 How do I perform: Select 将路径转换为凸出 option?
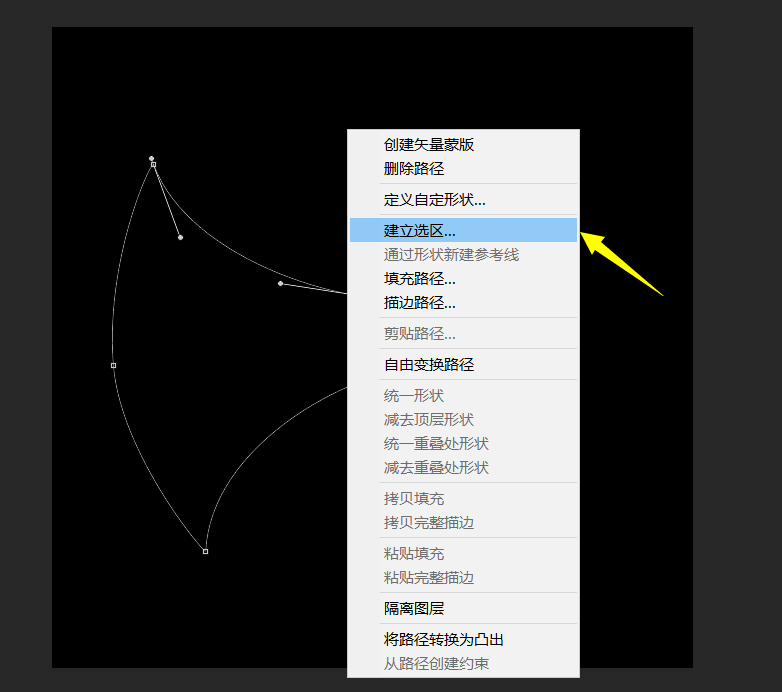463,639
